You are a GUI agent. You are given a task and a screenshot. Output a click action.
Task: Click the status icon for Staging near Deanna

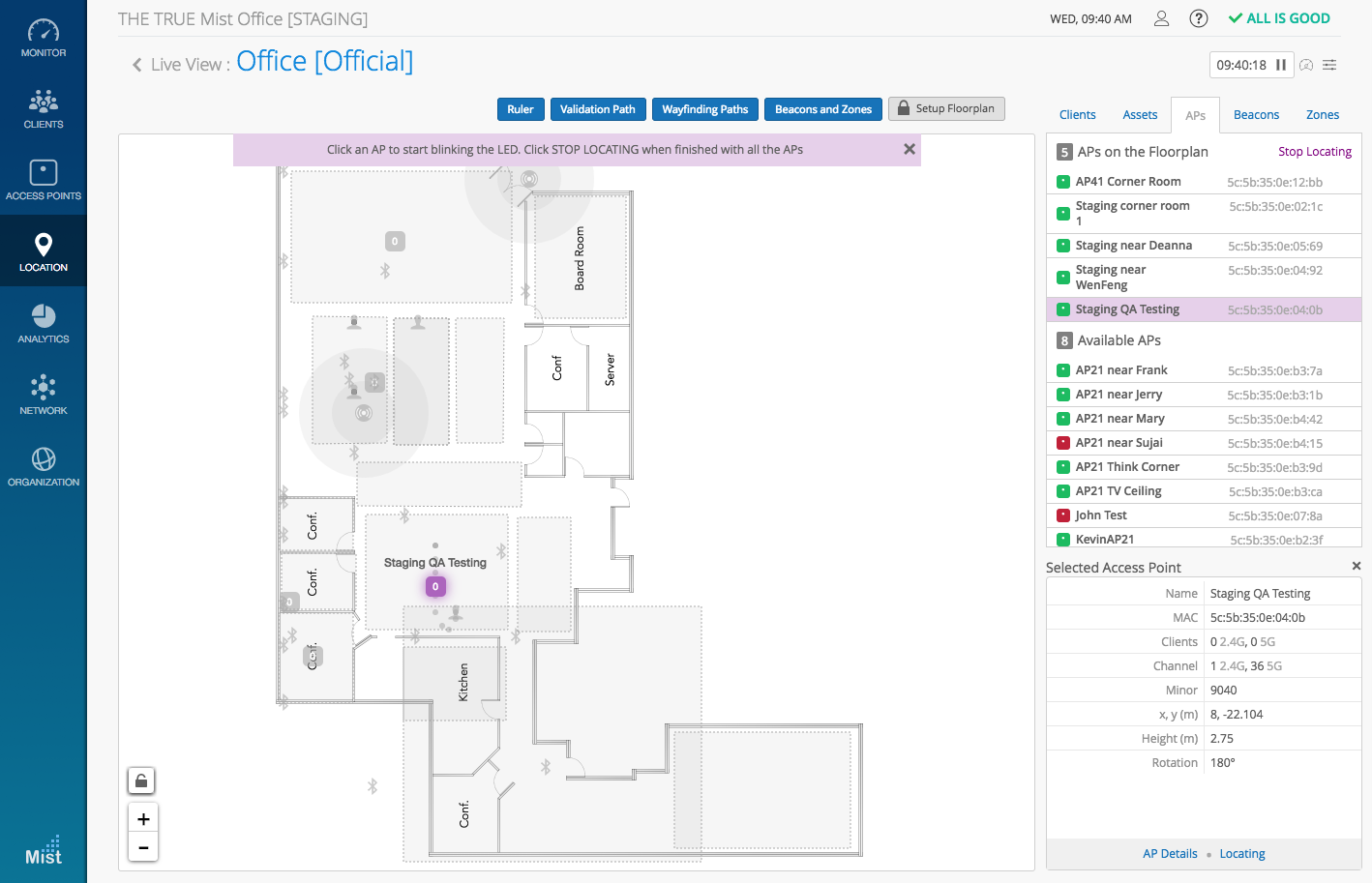1063,246
